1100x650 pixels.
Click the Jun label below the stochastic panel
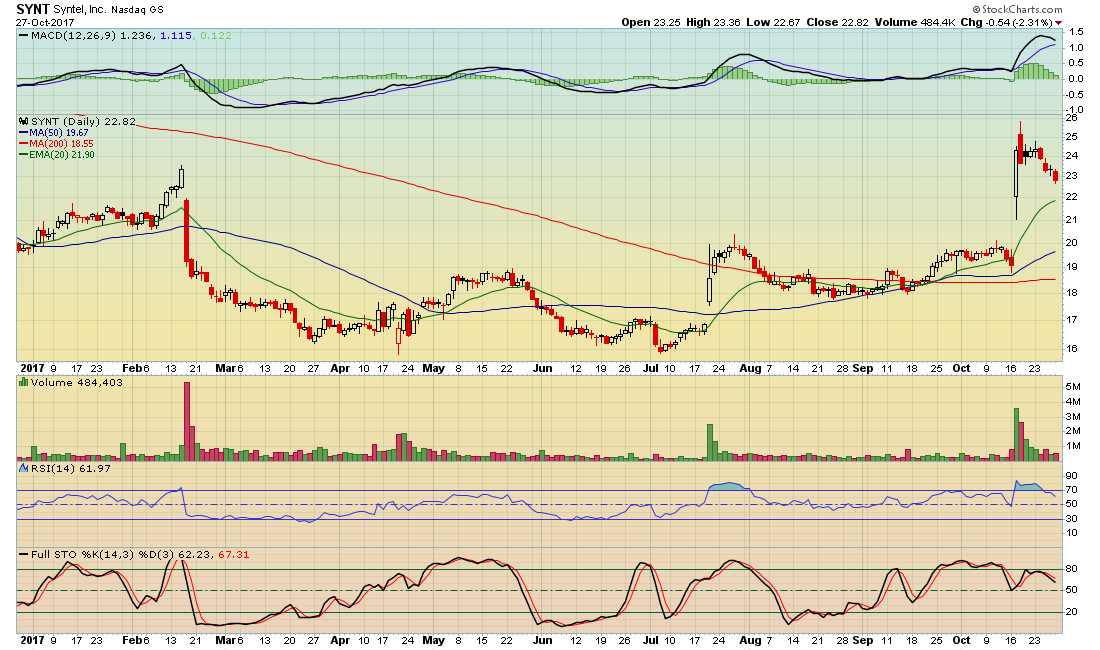[x=542, y=640]
